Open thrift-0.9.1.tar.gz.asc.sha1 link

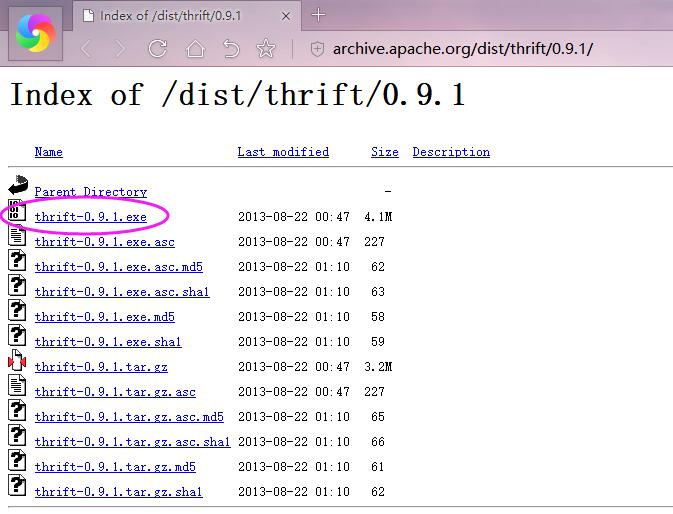[133, 441]
